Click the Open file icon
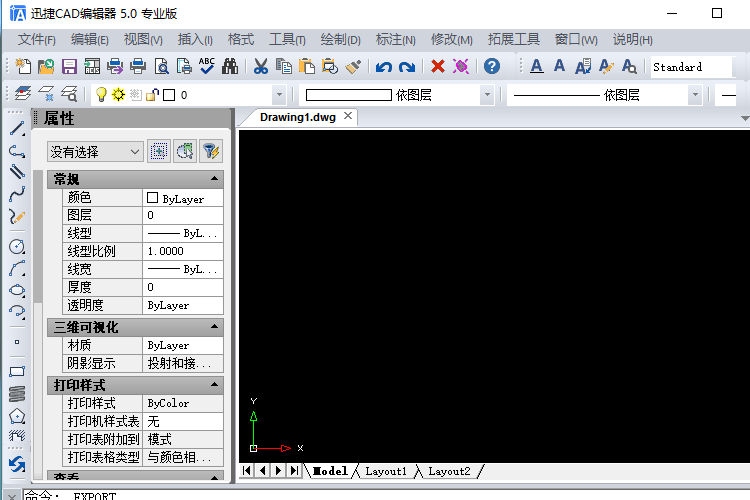Viewport: 750px width, 500px height. point(46,66)
